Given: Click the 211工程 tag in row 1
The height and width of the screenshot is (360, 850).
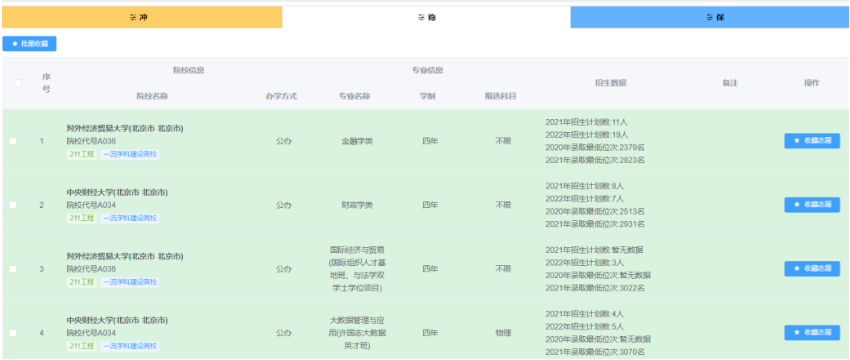Looking at the screenshot, I should pyautogui.click(x=81, y=154).
